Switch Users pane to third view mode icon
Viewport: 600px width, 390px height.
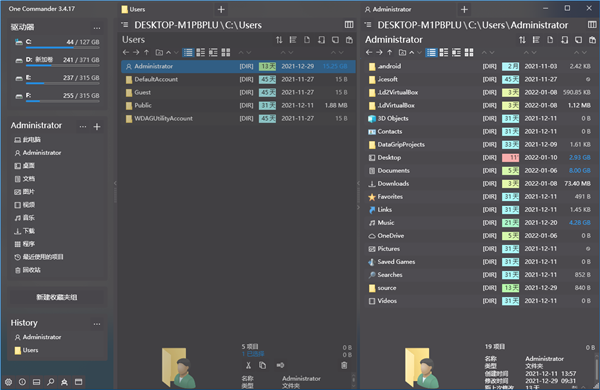[x=213, y=52]
